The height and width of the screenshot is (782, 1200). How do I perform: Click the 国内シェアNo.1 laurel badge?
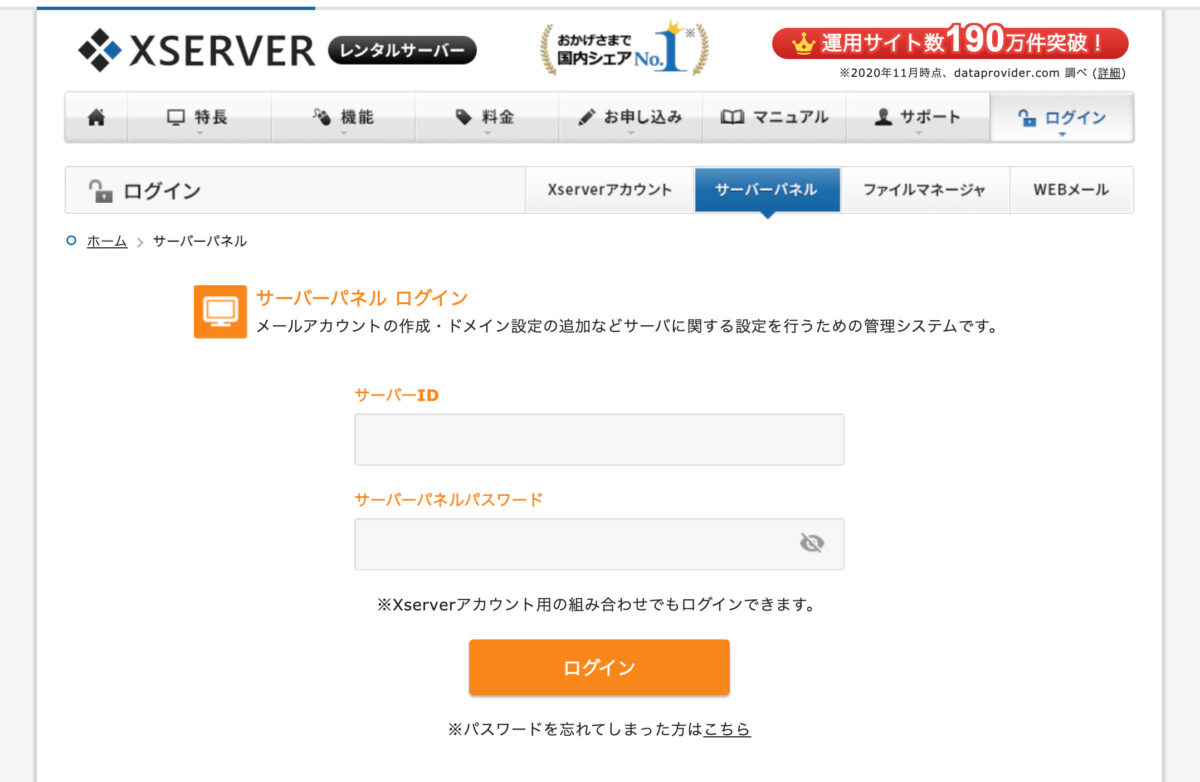[625, 48]
